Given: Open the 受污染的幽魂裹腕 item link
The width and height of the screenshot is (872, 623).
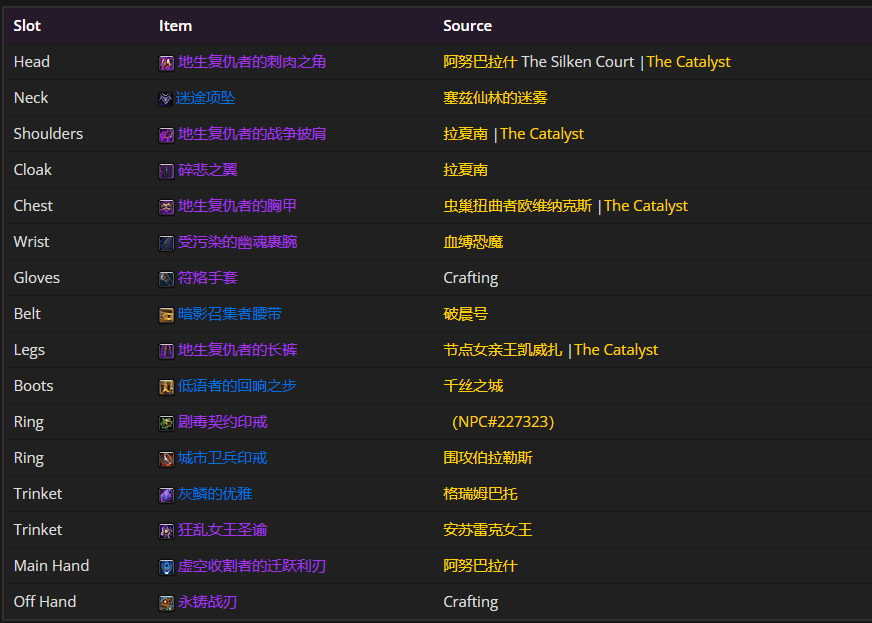Looking at the screenshot, I should (237, 242).
